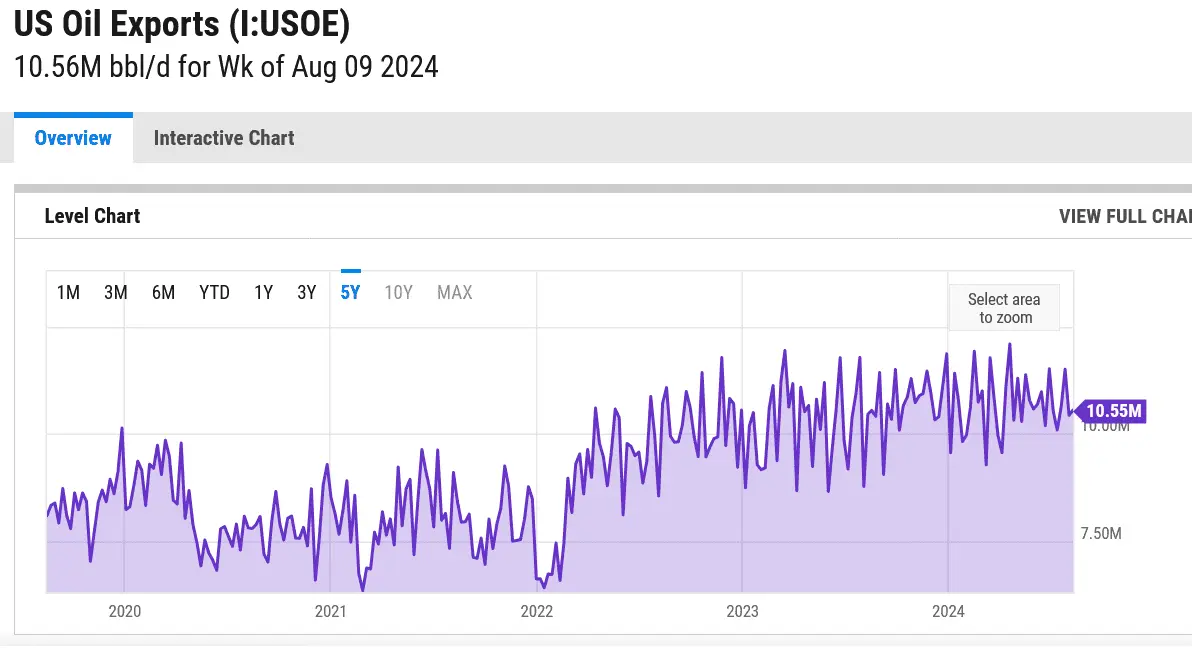This screenshot has height=661, width=1192.
Task: Select the YTD range
Action: click(214, 293)
